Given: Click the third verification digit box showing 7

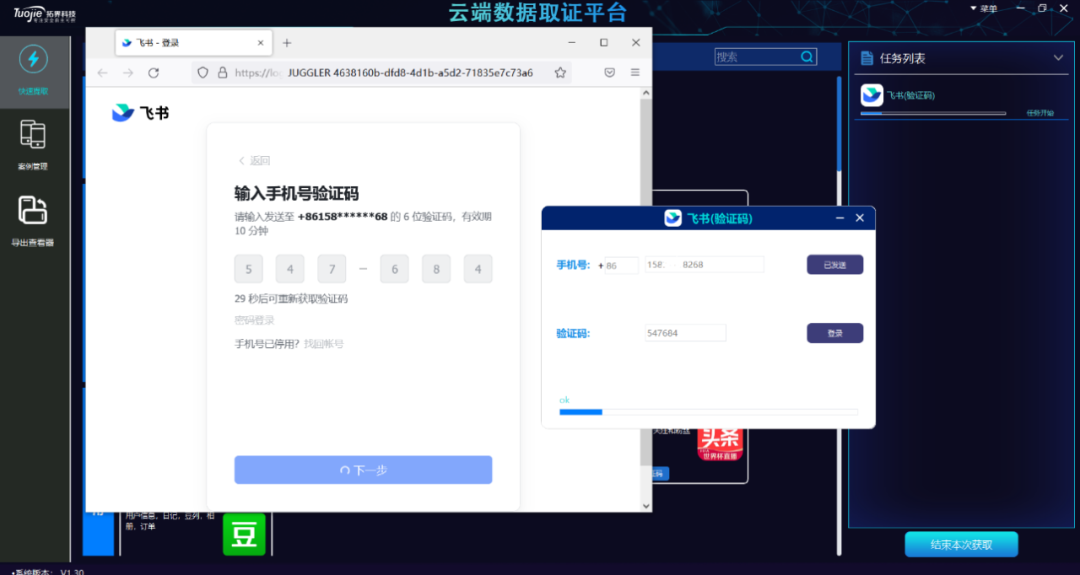Looking at the screenshot, I should 332,269.
